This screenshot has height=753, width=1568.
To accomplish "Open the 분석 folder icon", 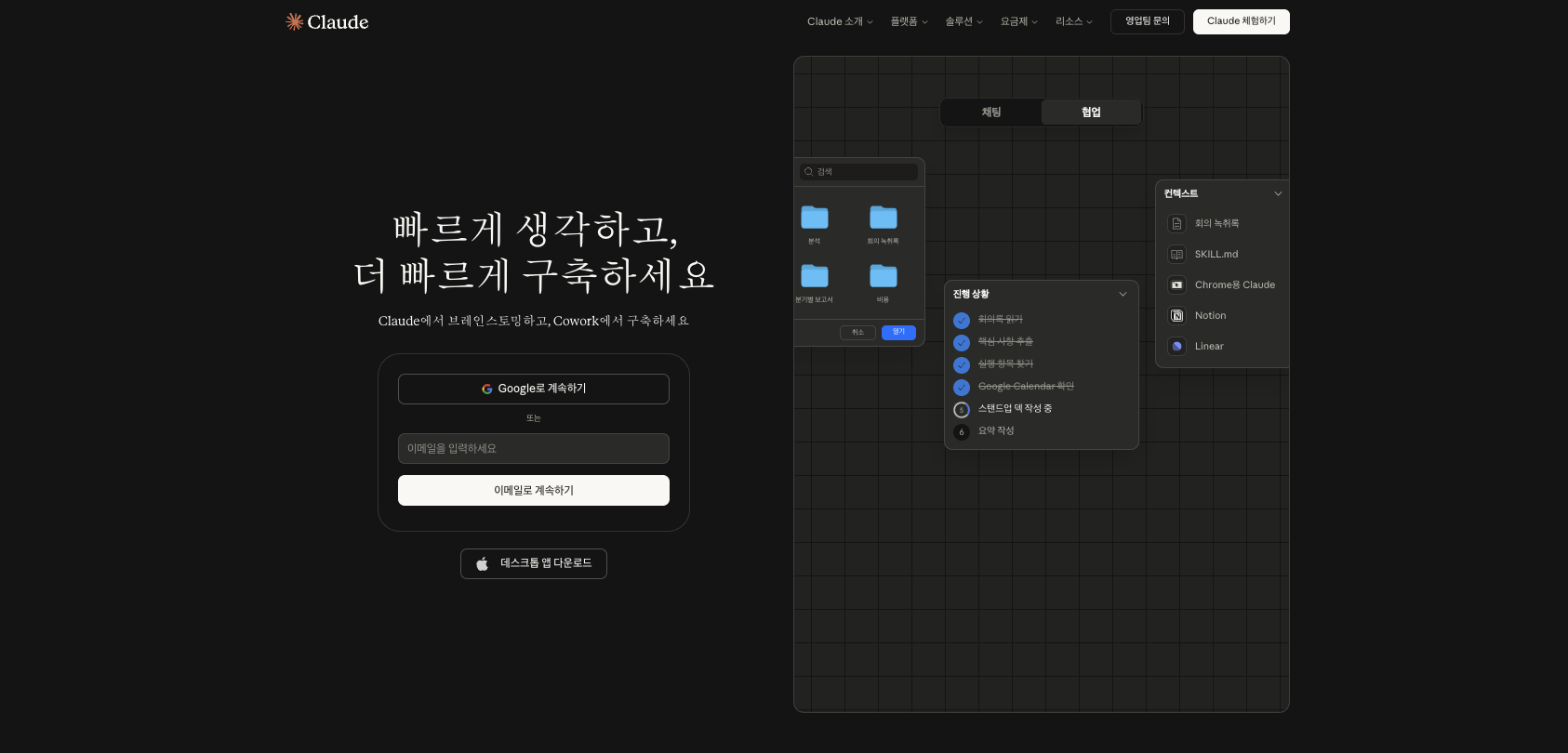I will (x=815, y=218).
